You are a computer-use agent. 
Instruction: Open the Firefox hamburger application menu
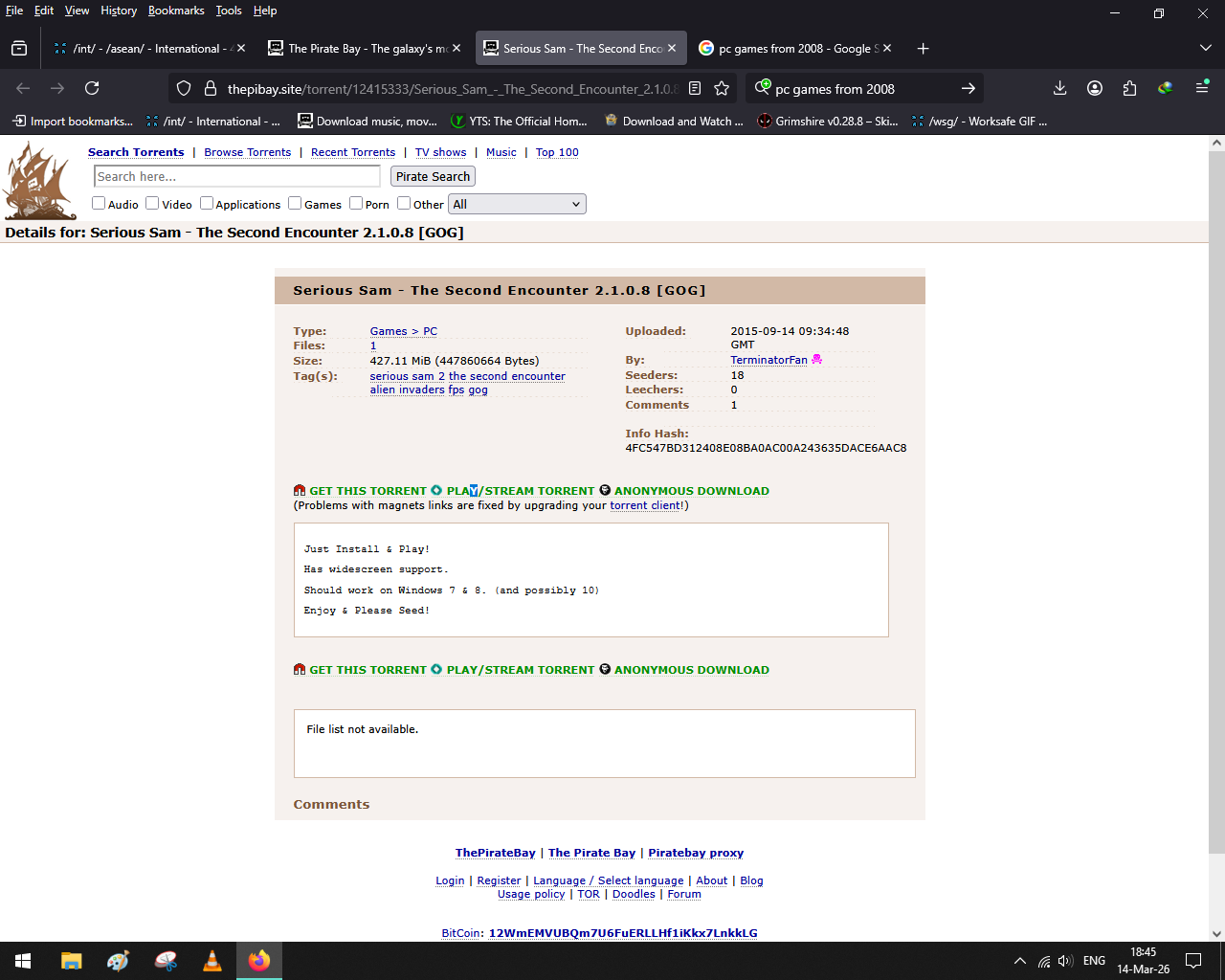click(1202, 88)
